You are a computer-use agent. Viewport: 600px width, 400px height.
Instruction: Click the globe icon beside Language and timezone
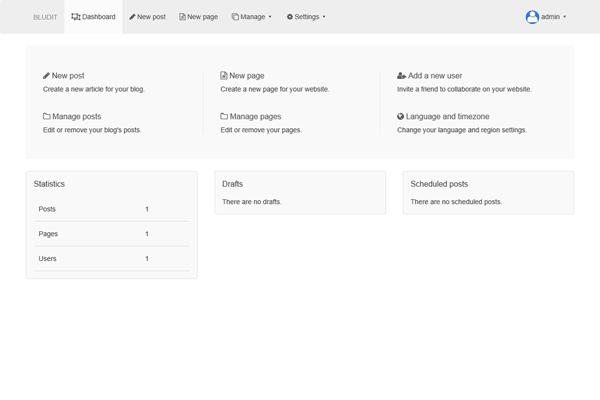(401, 116)
